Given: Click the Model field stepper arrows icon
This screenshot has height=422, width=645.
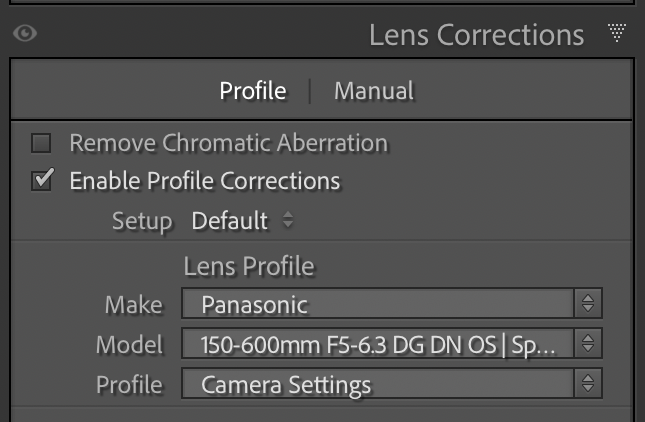Looking at the screenshot, I should 588,345.
